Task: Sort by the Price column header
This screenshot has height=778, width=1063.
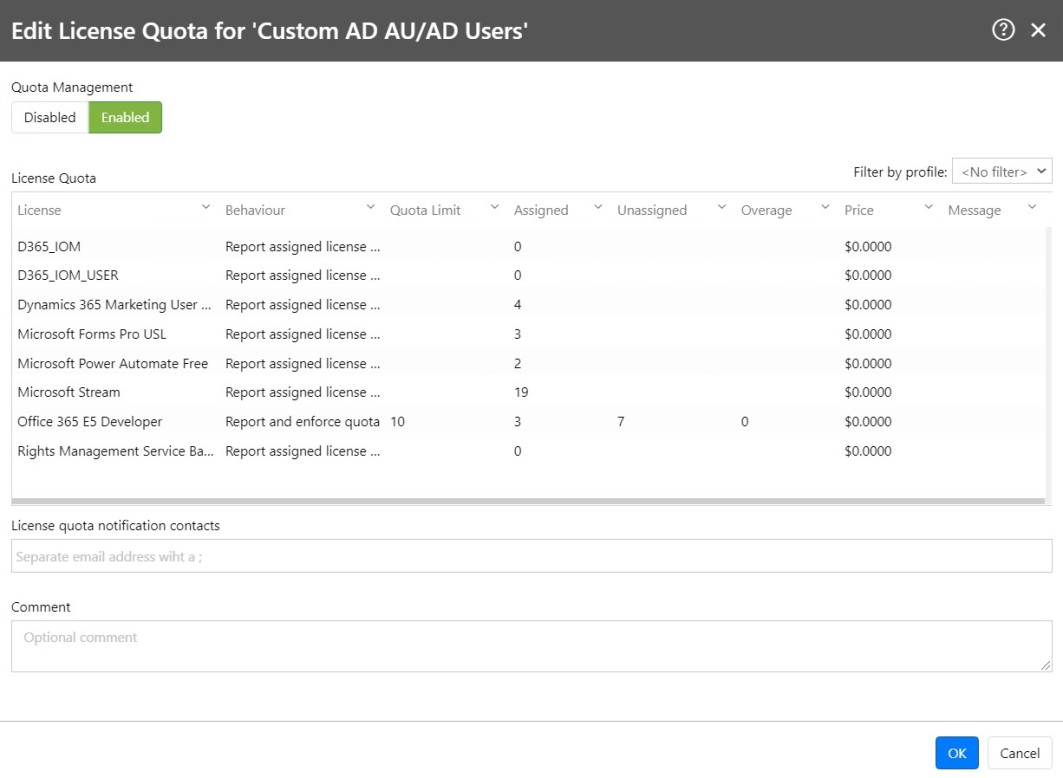Action: pyautogui.click(x=858, y=210)
